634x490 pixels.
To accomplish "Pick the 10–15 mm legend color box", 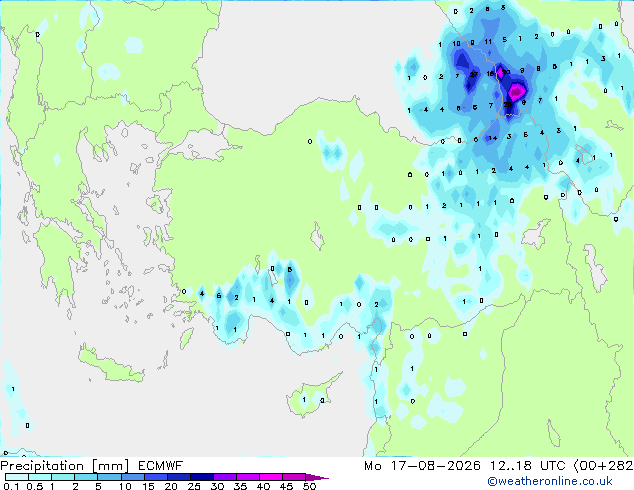I will pyautogui.click(x=132, y=477).
